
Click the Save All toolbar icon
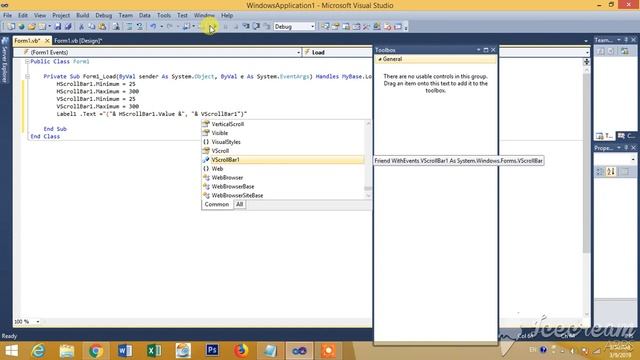pyautogui.click(x=68, y=27)
